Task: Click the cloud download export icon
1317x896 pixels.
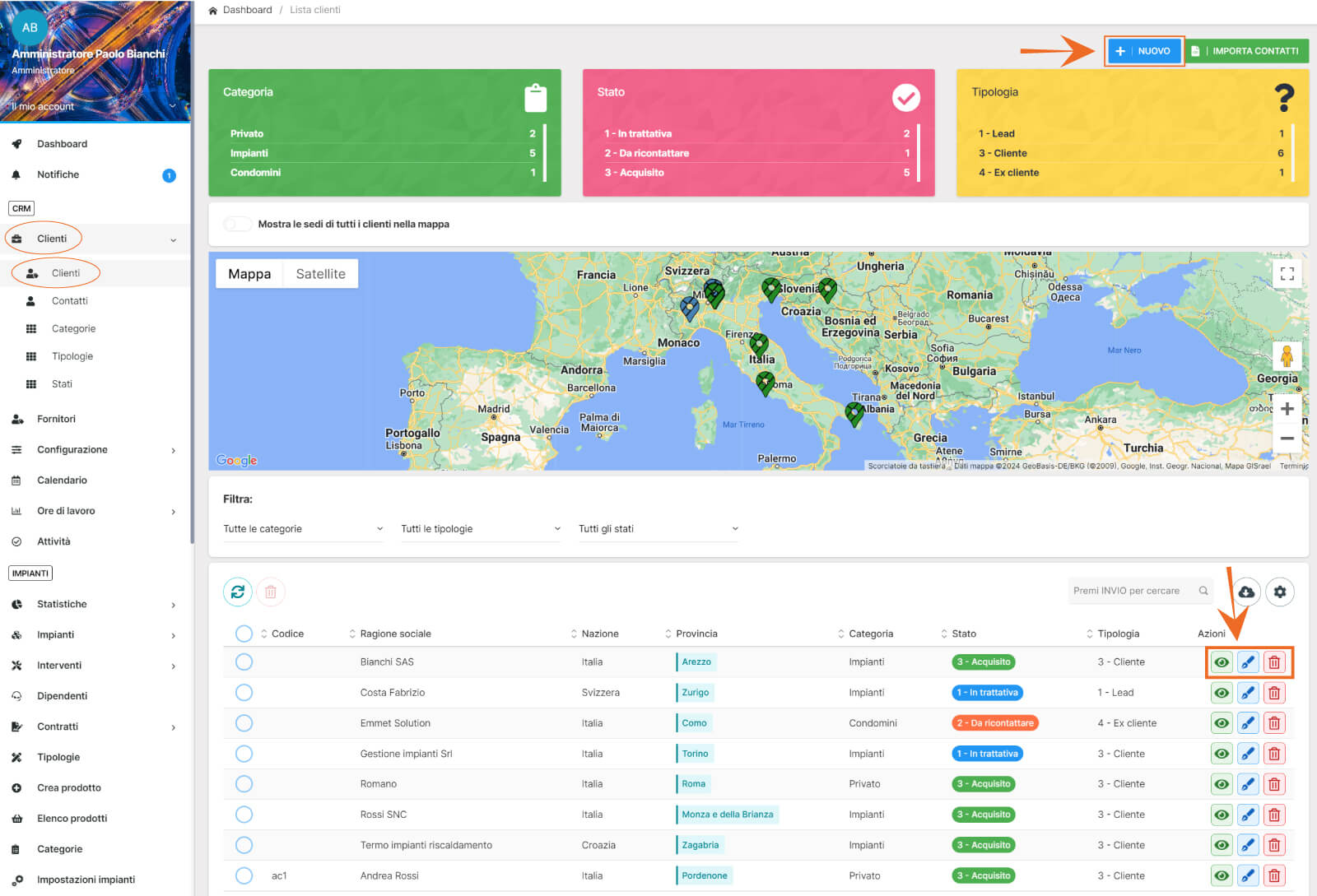Action: click(1246, 592)
